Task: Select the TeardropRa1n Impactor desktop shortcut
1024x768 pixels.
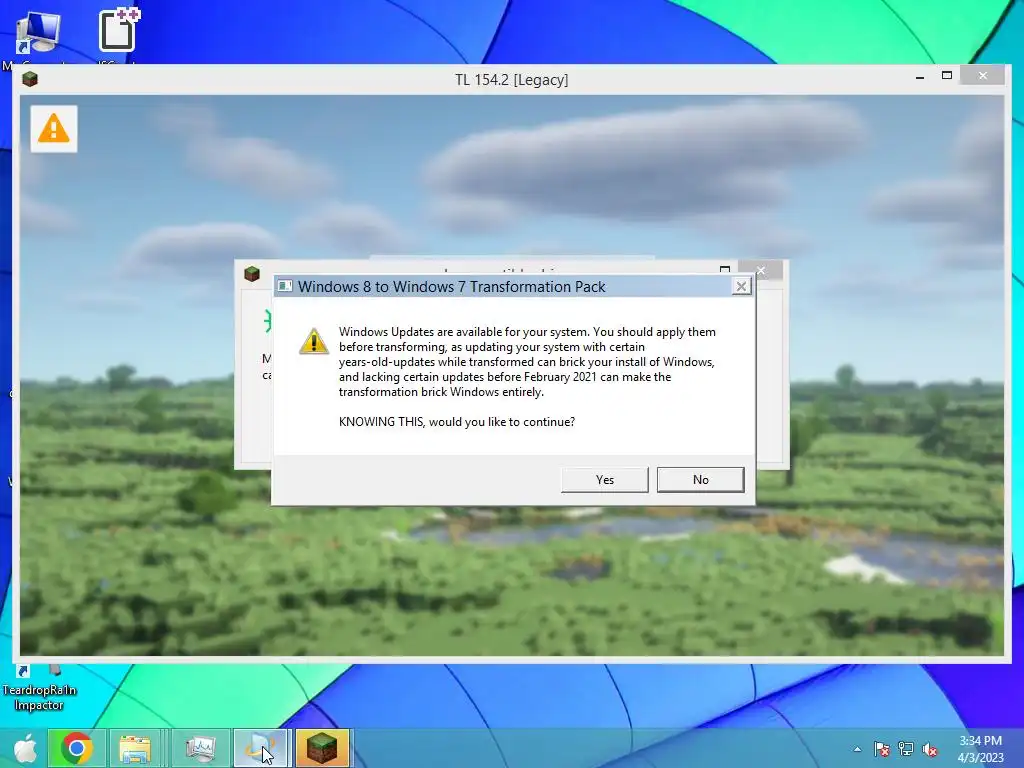Action: coord(39,688)
